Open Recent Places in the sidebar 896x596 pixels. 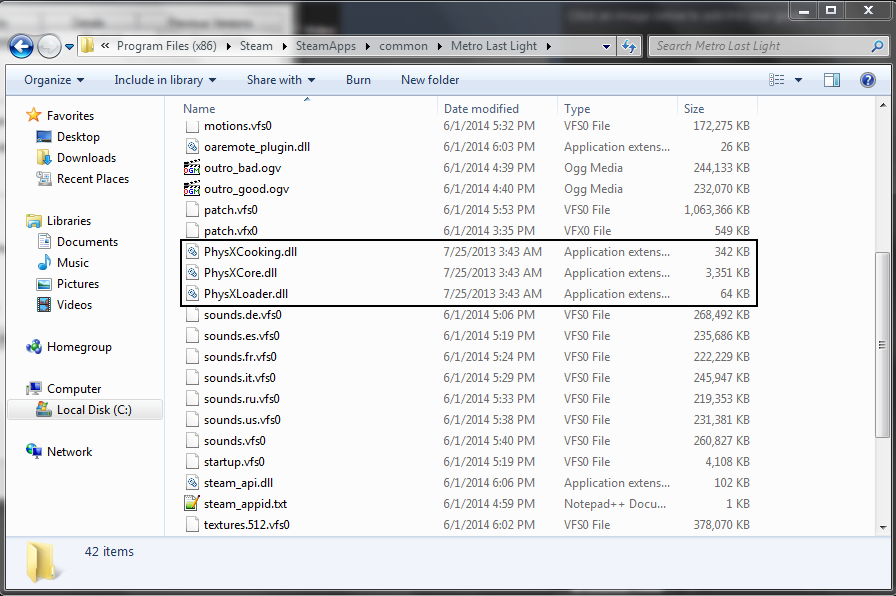point(93,179)
